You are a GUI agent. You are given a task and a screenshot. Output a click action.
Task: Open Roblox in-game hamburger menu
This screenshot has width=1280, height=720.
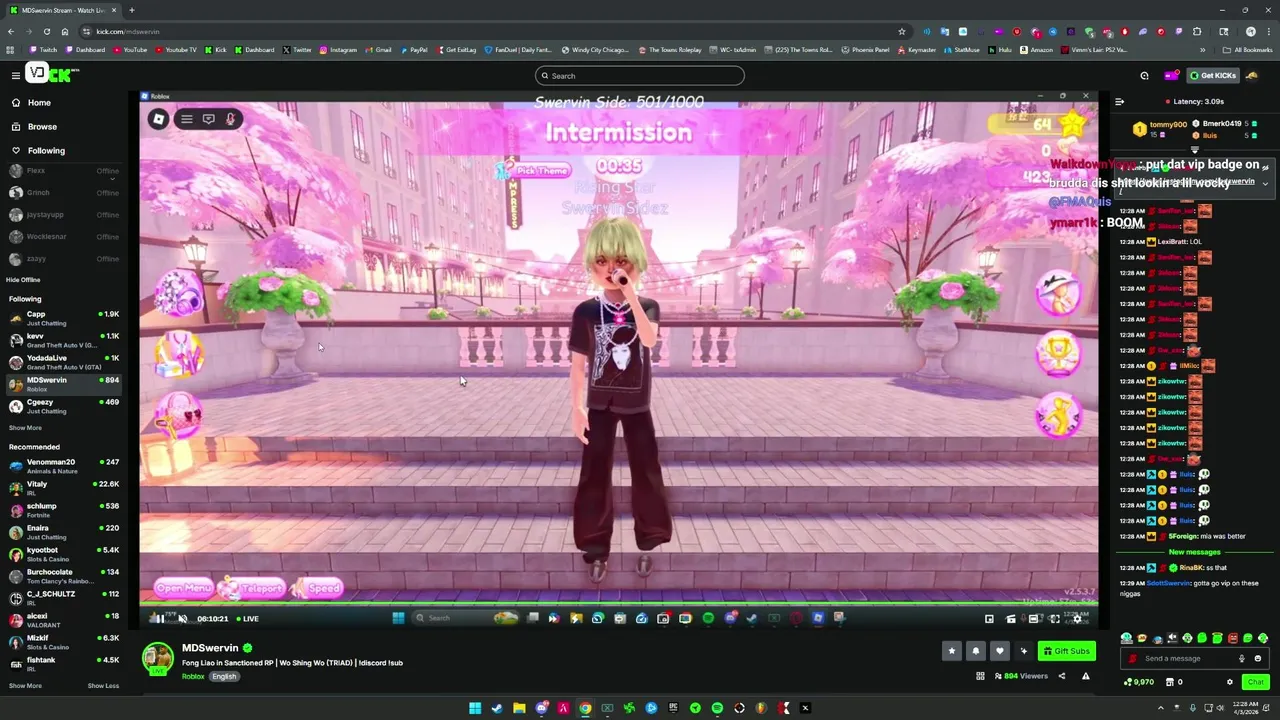coord(186,119)
